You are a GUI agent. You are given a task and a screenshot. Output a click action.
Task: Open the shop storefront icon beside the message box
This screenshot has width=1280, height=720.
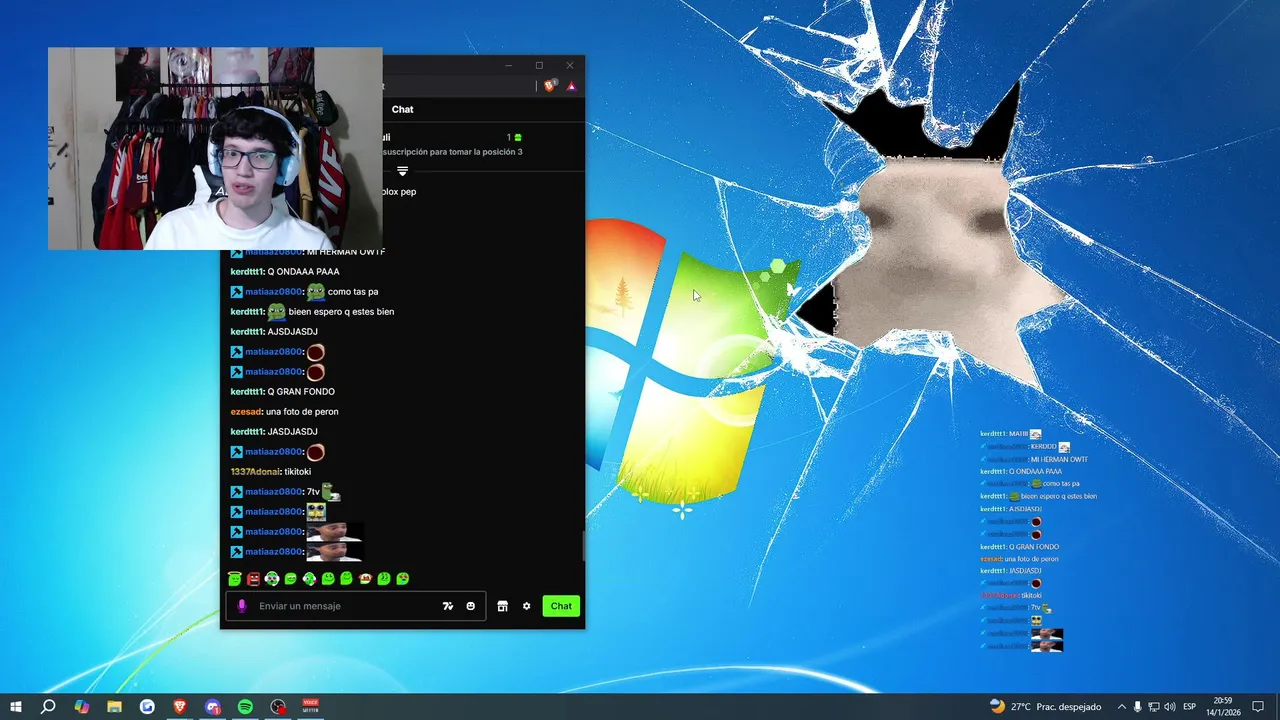tap(503, 606)
